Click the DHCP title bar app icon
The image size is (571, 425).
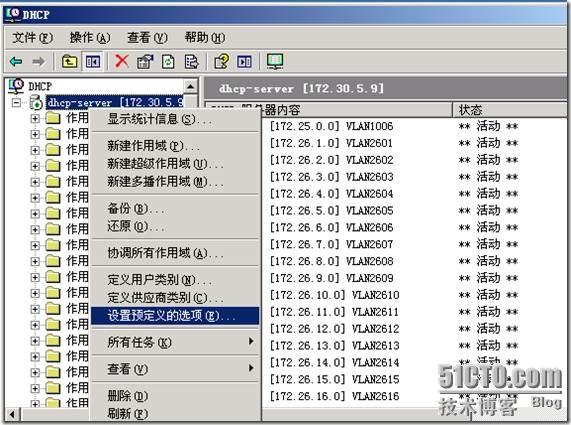coord(13,14)
